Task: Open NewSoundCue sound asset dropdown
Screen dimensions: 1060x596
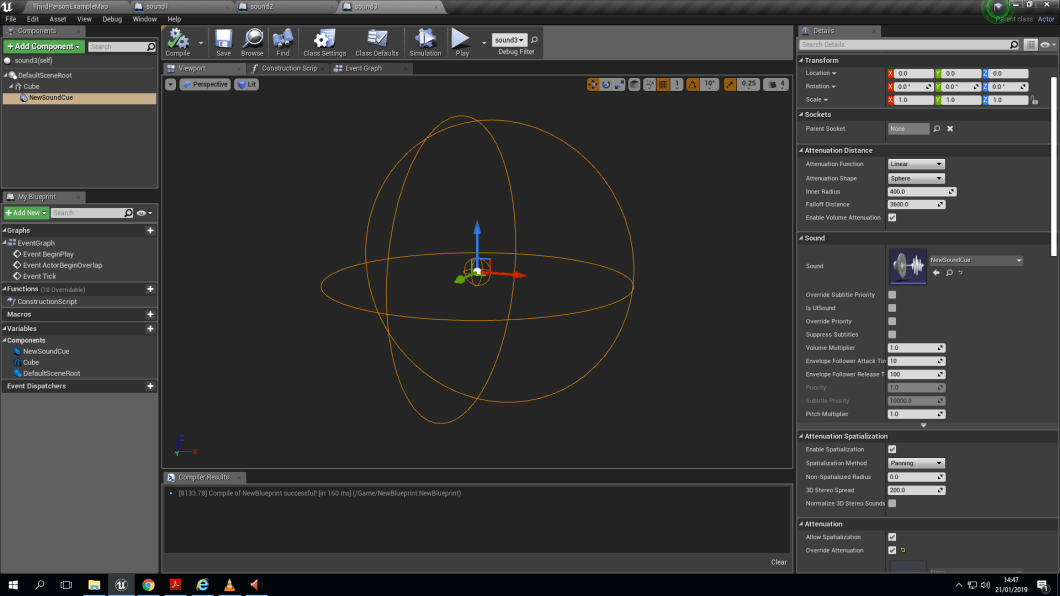Action: (x=975, y=260)
